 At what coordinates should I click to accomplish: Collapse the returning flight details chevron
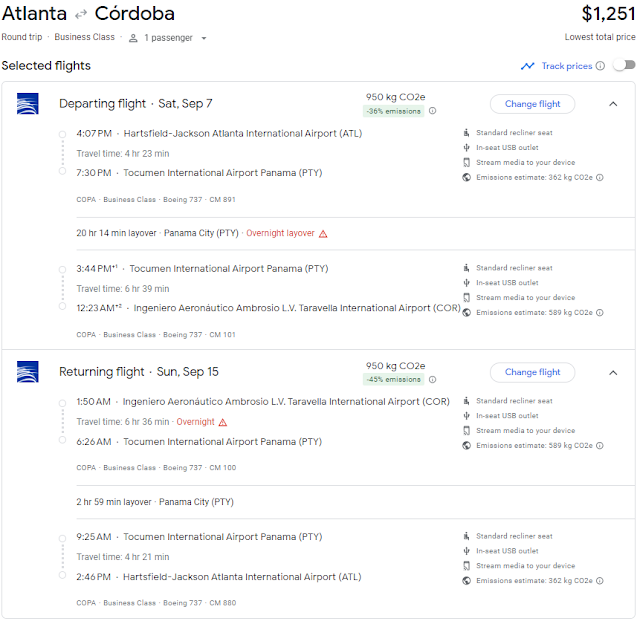pos(613,373)
